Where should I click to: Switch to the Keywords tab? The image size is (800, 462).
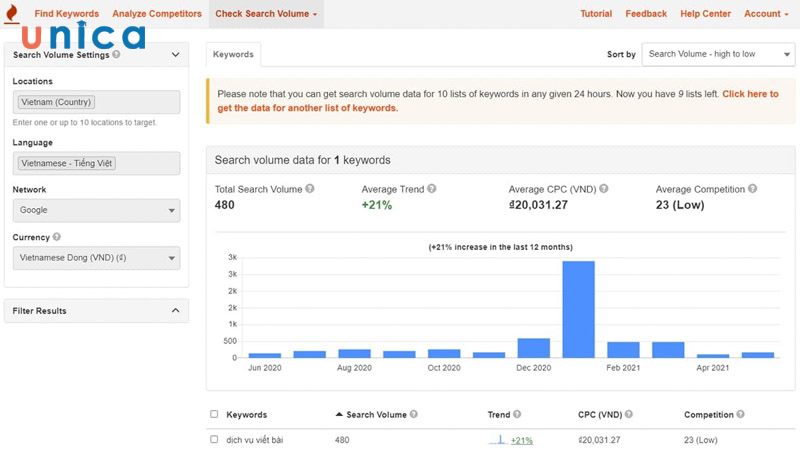pos(233,54)
